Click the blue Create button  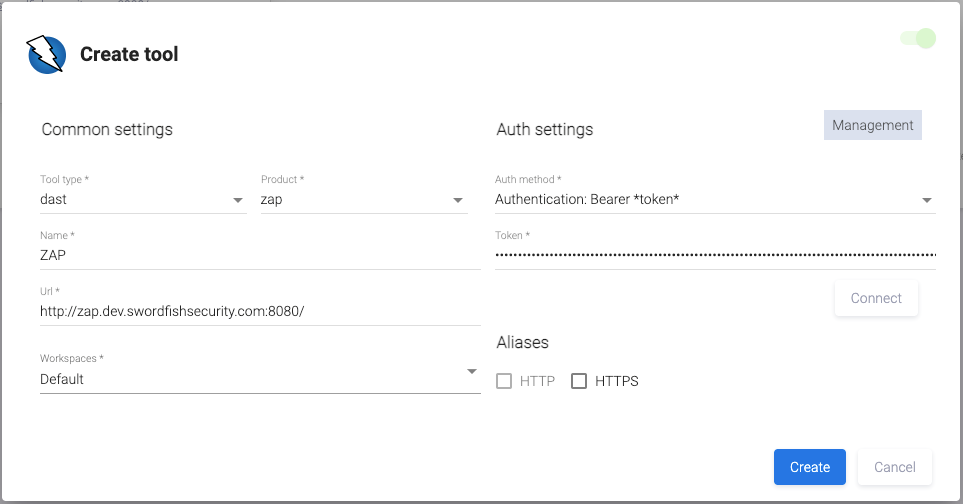point(809,467)
